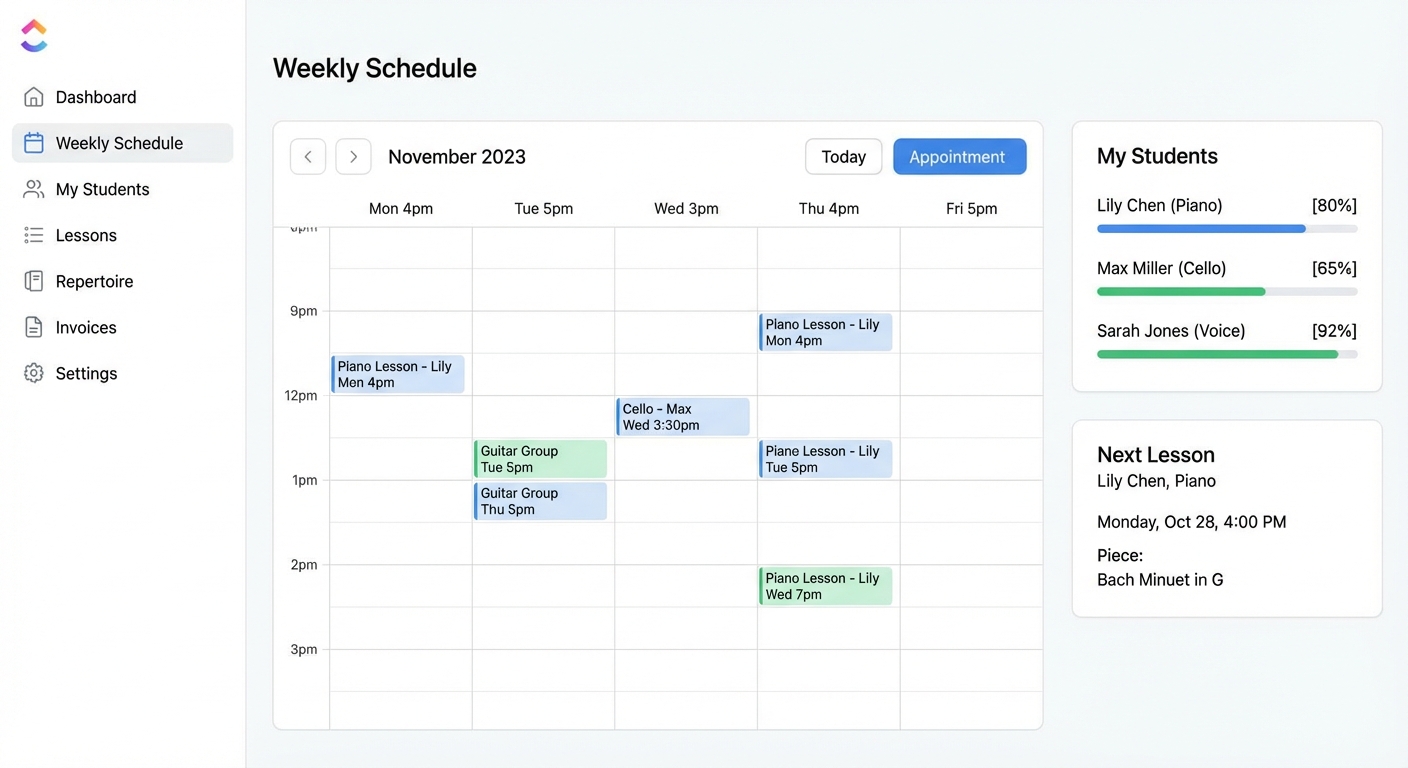Click the blue Appointment button
Image resolution: width=1408 pixels, height=768 pixels.
click(959, 157)
